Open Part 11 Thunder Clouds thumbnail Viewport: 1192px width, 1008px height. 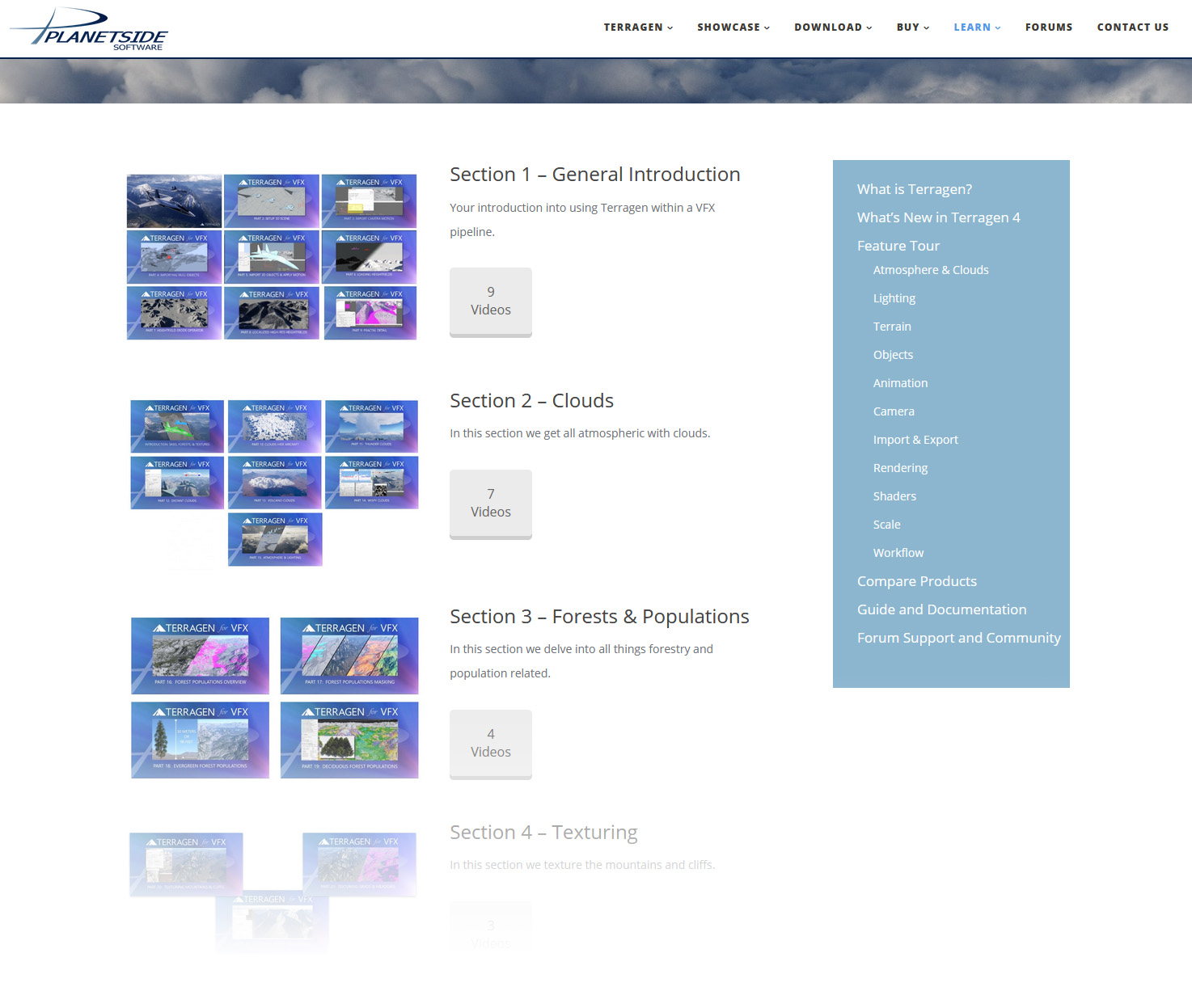pos(371,426)
